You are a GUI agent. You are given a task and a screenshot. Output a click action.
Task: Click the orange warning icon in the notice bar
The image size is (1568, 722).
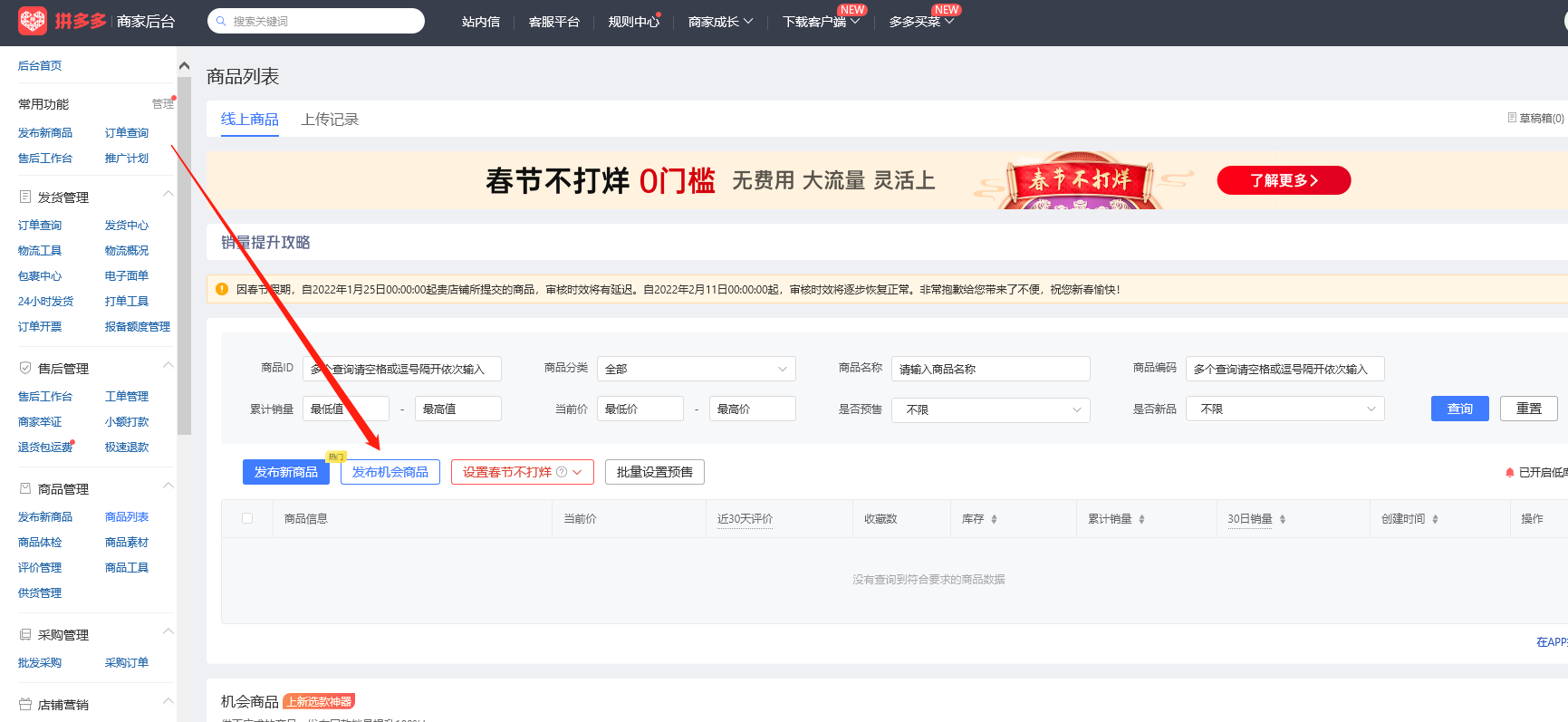(222, 289)
